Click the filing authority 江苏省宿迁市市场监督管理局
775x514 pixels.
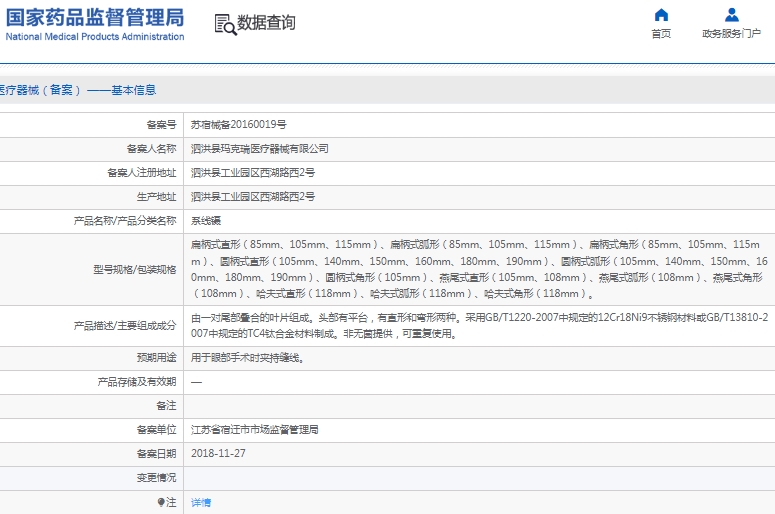[255, 430]
